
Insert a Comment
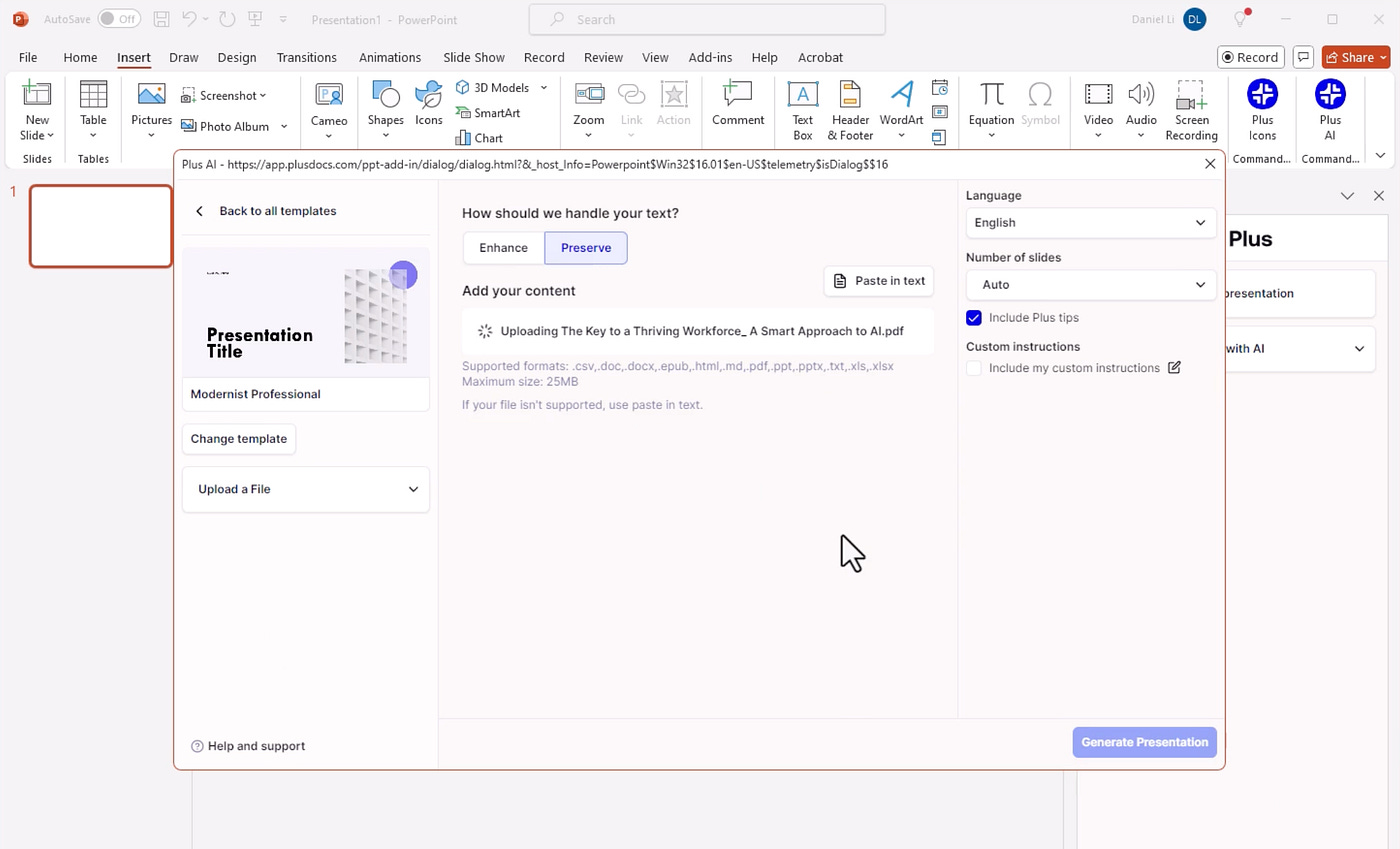pos(738,104)
